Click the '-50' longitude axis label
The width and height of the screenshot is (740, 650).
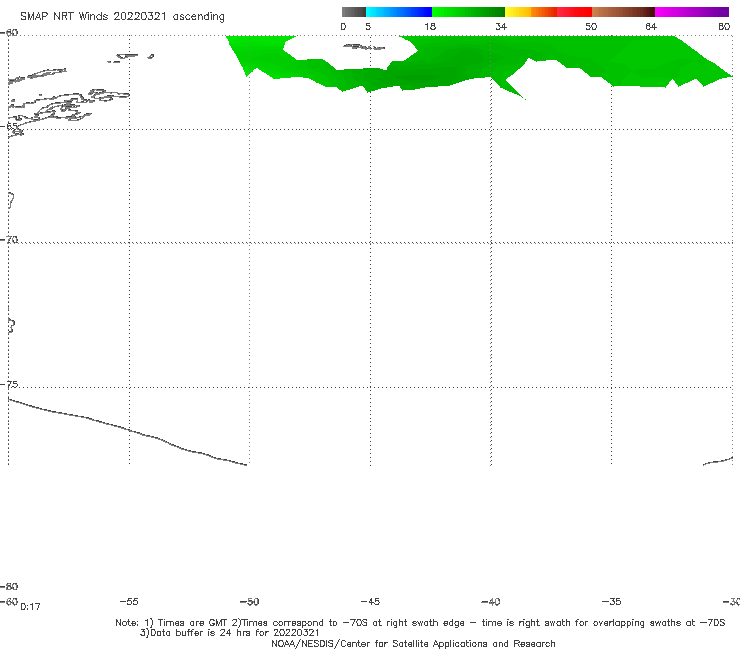[x=249, y=601]
